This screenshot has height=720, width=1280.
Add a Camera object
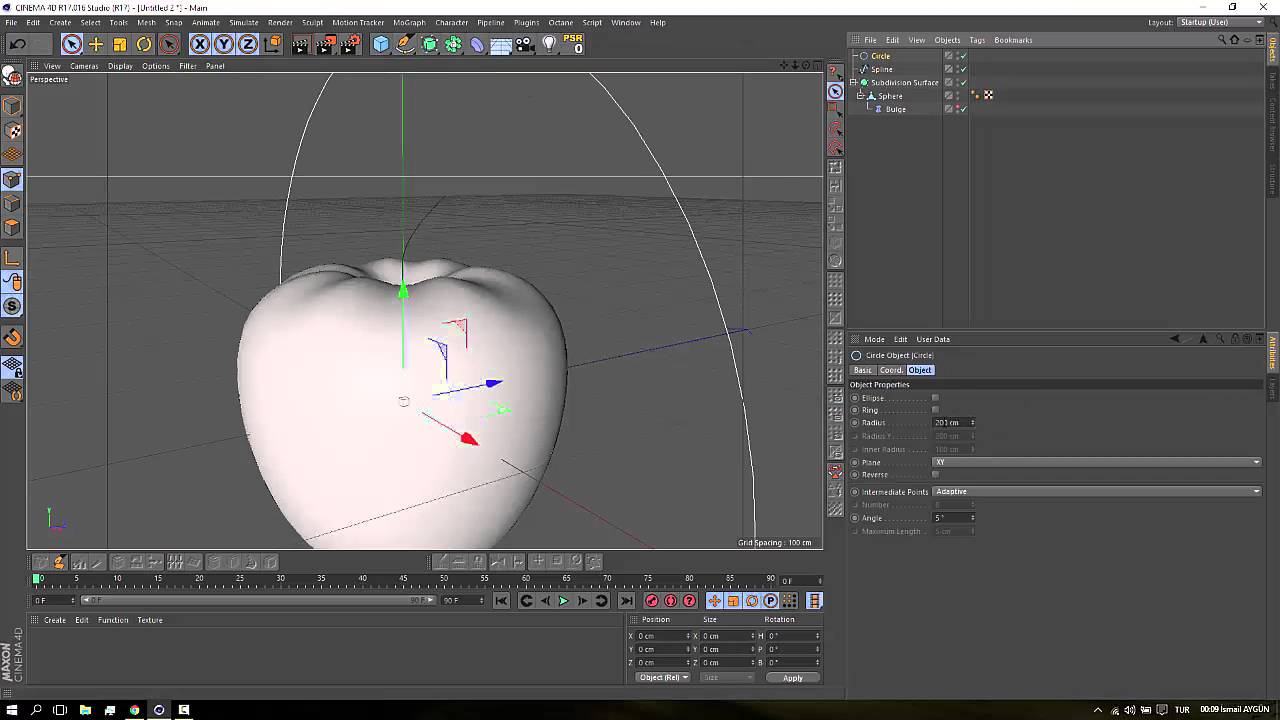pyautogui.click(x=525, y=44)
